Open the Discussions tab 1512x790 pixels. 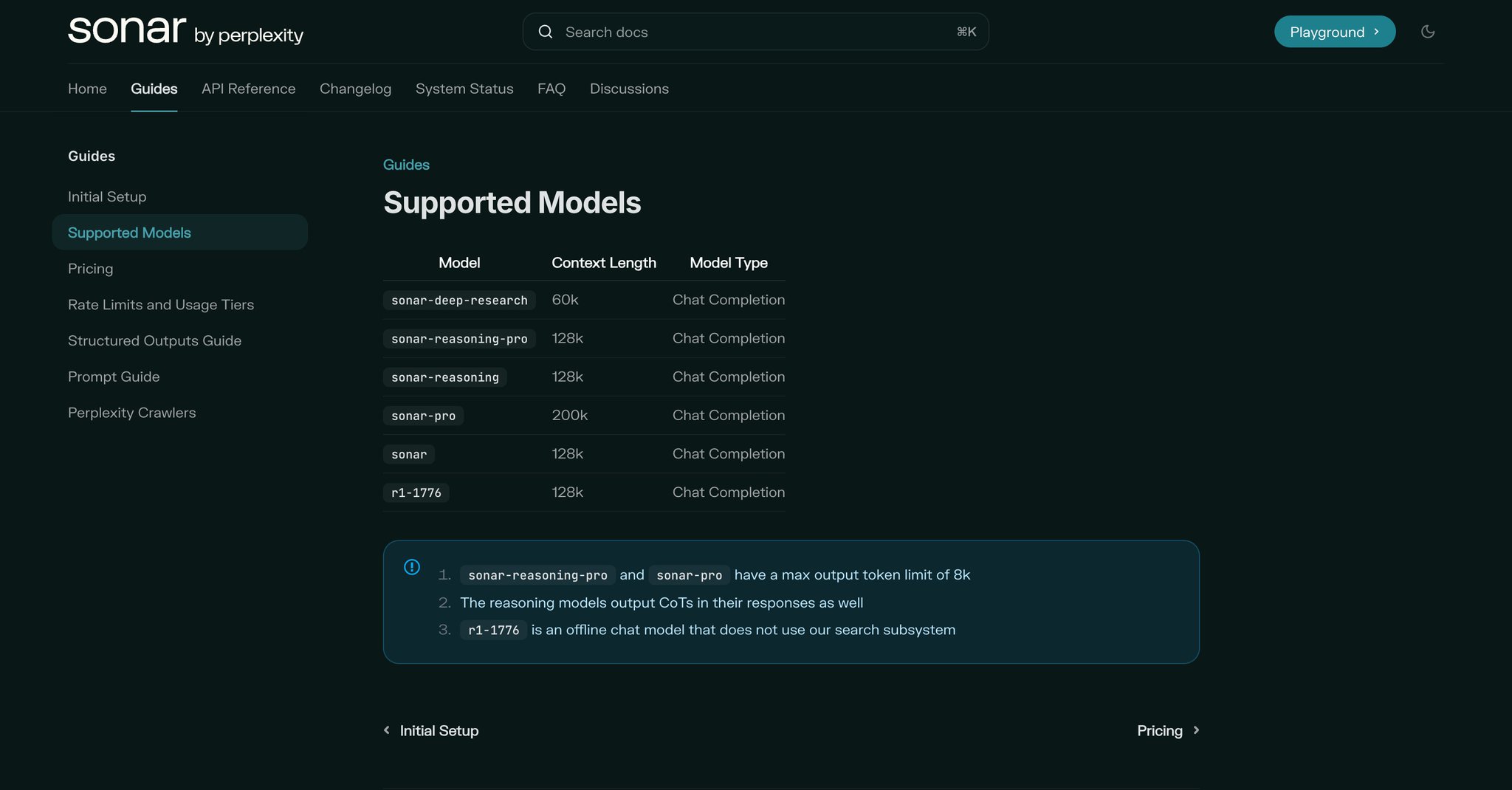pyautogui.click(x=629, y=89)
